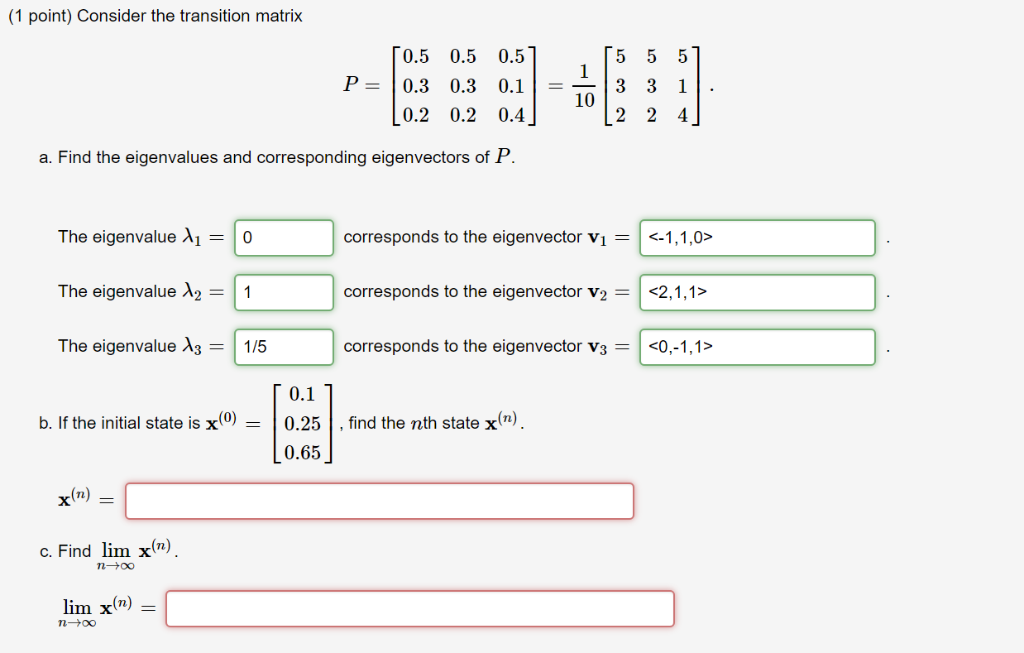This screenshot has height=653, width=1024.
Task: Click the empty limit answer field
Action: pos(420,608)
